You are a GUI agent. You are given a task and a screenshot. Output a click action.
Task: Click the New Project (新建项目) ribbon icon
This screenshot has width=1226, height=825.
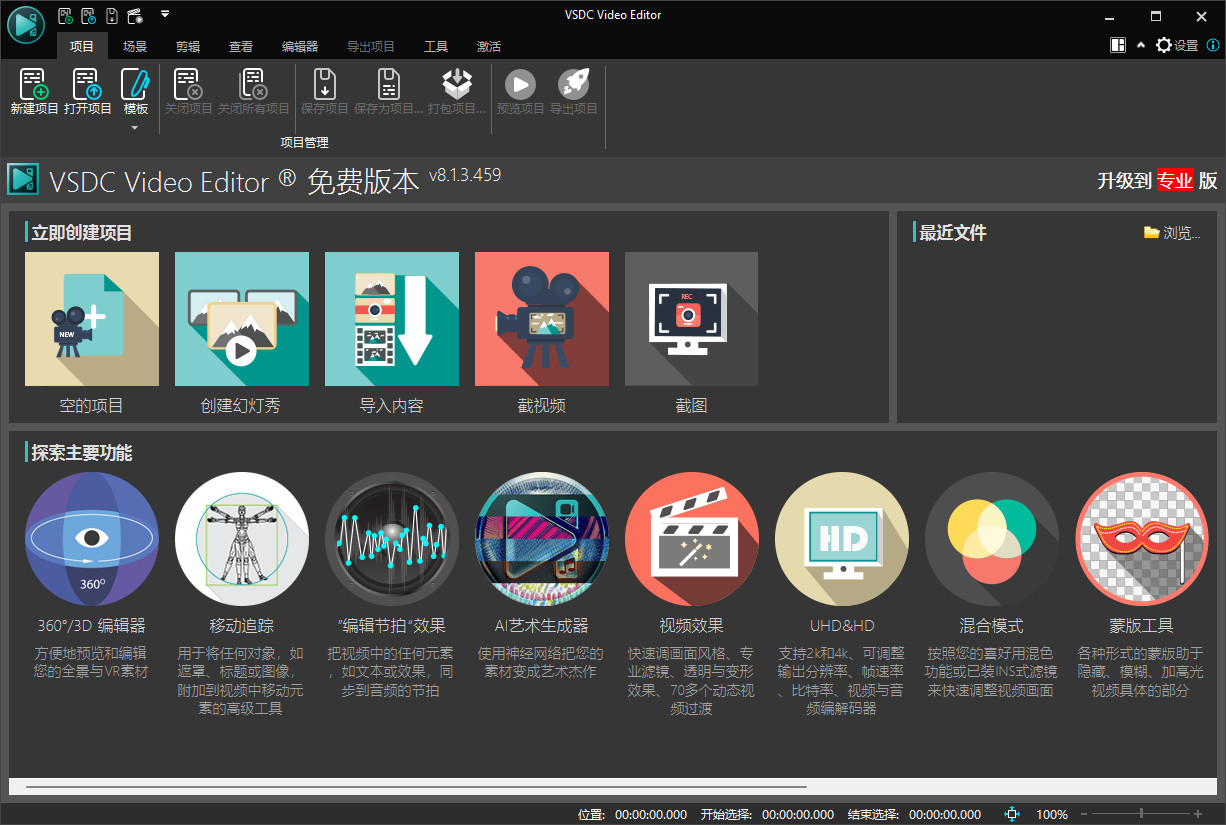(34, 84)
